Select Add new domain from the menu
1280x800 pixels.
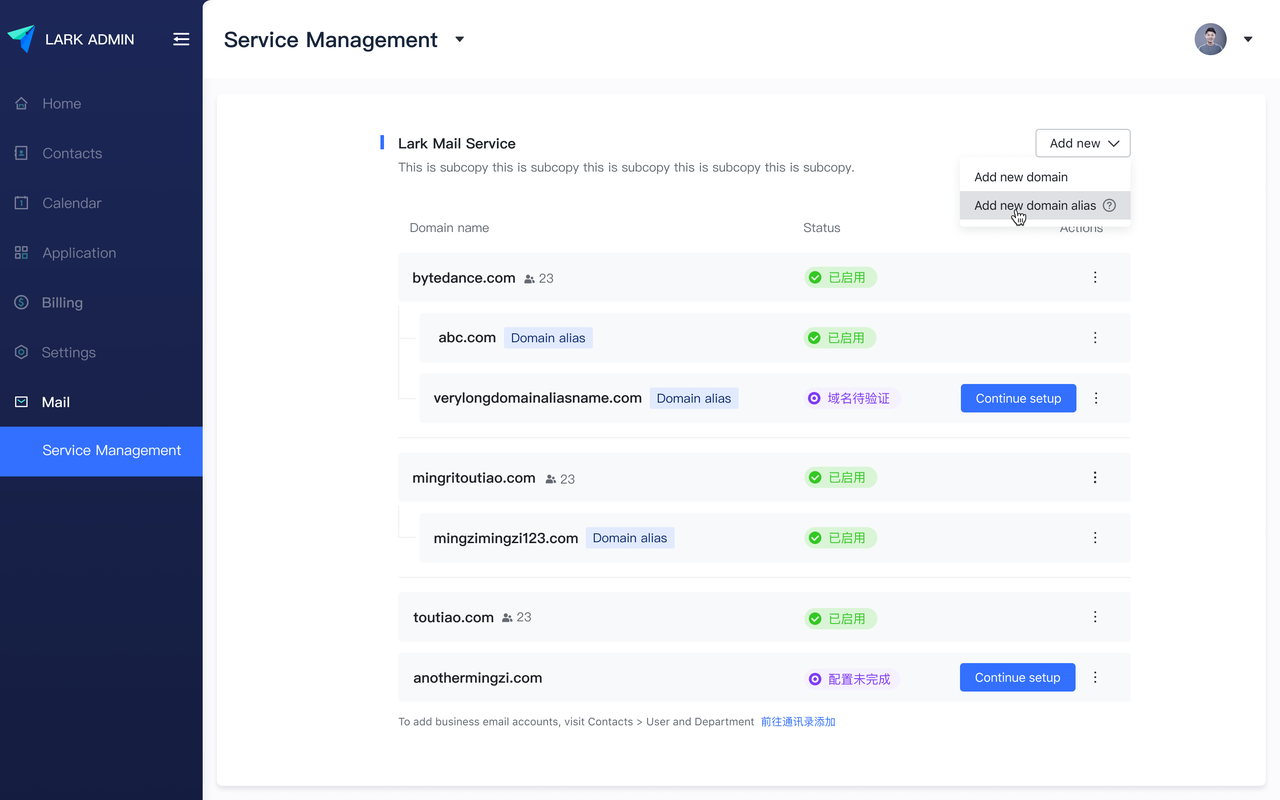pyautogui.click(x=1020, y=177)
